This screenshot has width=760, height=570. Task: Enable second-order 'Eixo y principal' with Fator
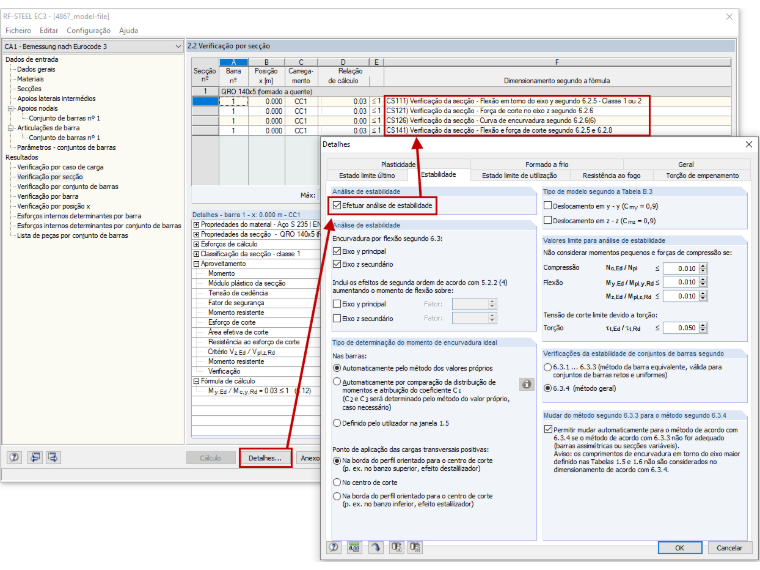pos(337,304)
